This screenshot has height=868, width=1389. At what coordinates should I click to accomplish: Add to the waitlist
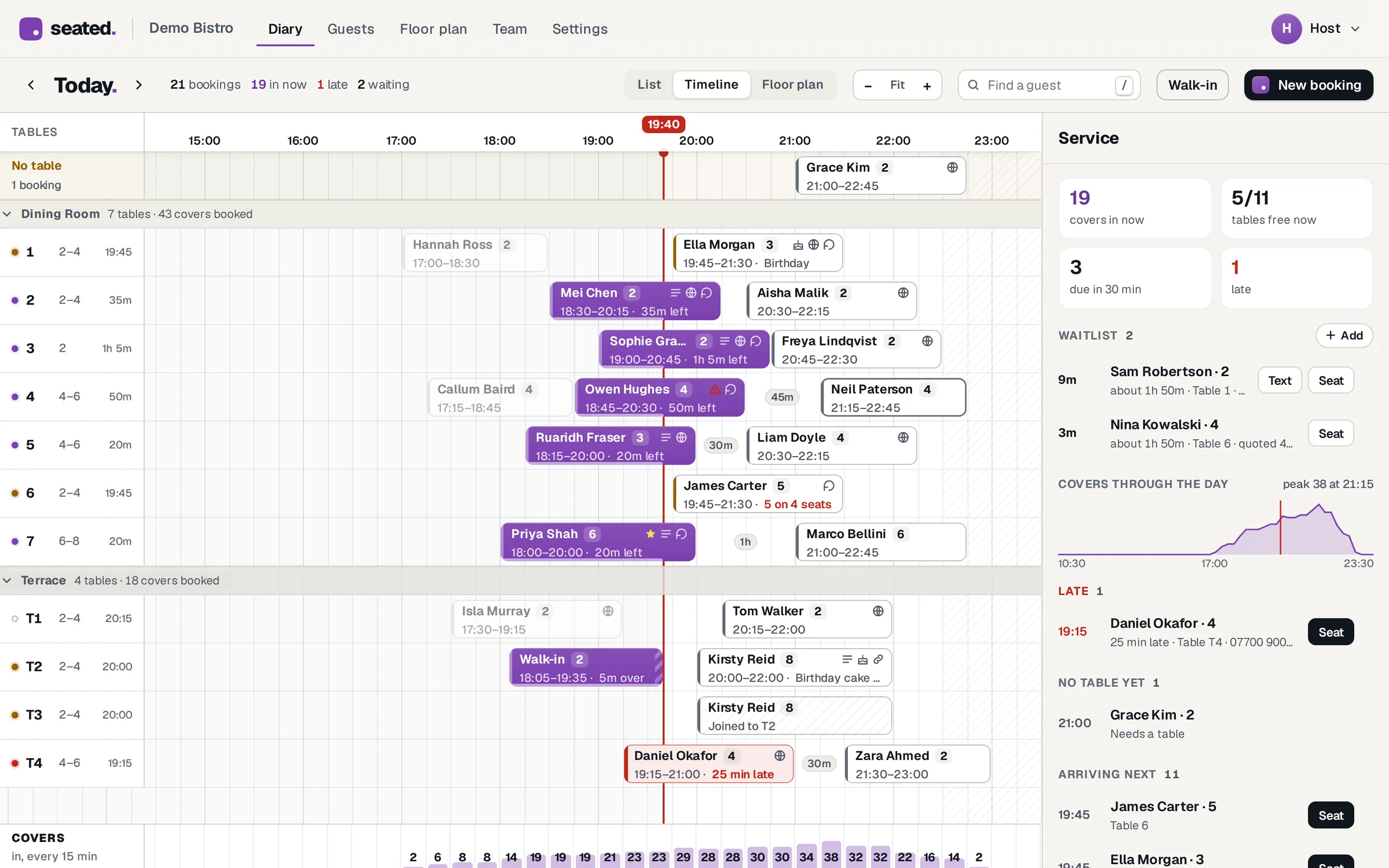coord(1344,336)
